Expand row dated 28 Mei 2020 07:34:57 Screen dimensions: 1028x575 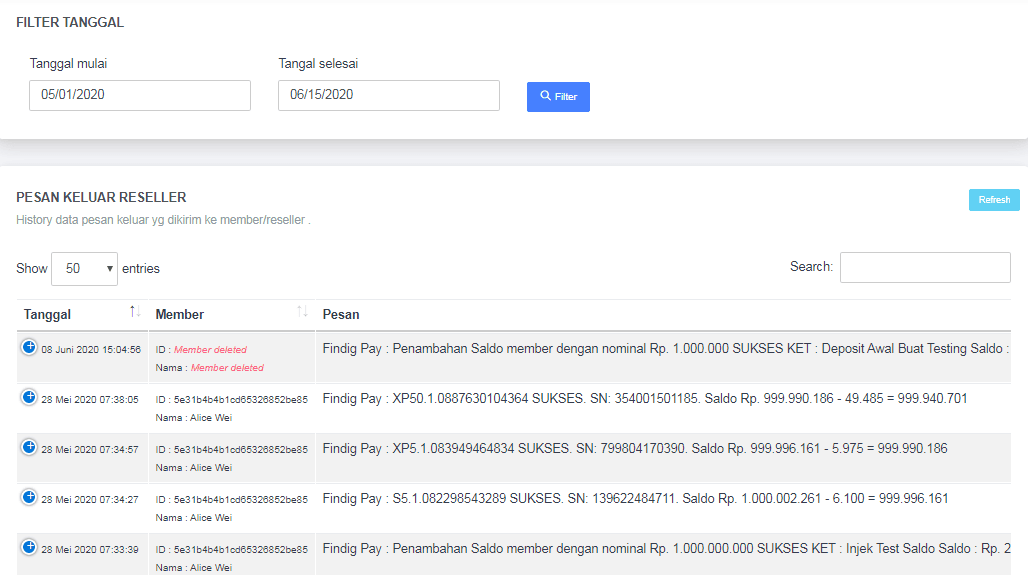click(29, 446)
